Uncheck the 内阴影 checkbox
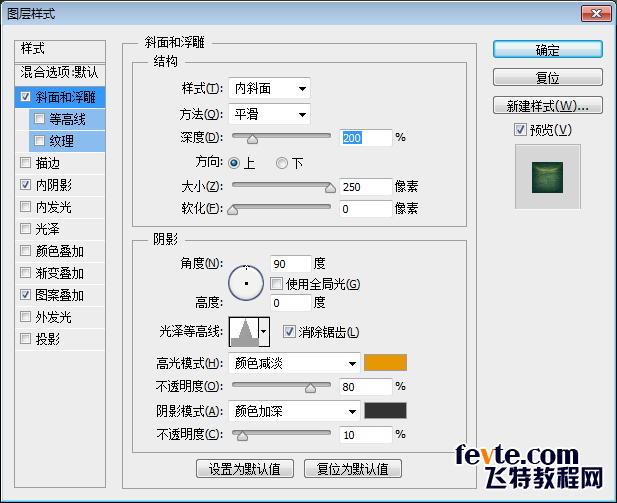This screenshot has height=503, width=617. [x=26, y=185]
